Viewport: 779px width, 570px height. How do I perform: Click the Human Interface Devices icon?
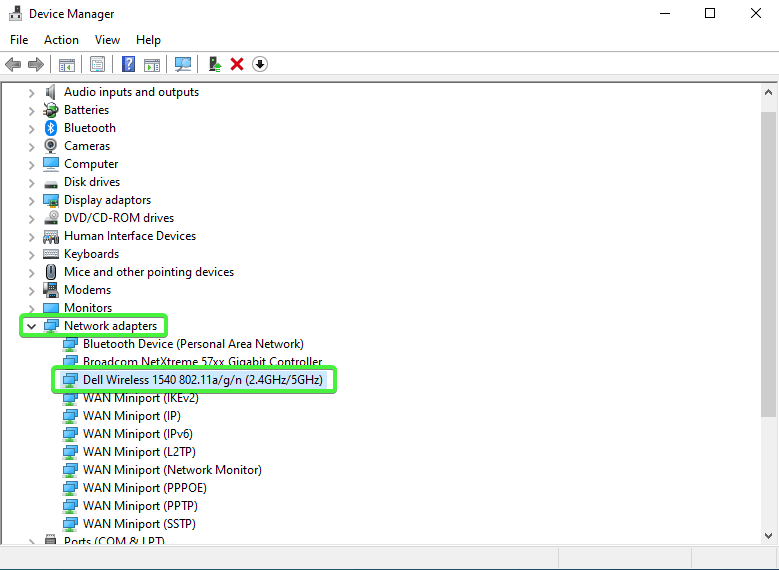coord(51,236)
